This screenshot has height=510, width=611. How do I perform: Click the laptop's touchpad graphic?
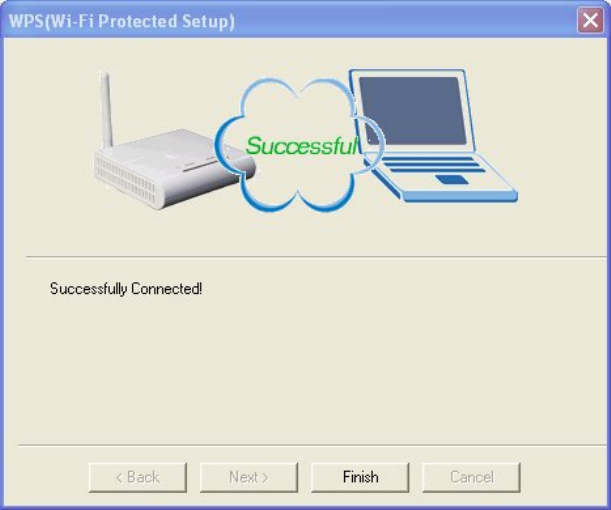point(452,180)
